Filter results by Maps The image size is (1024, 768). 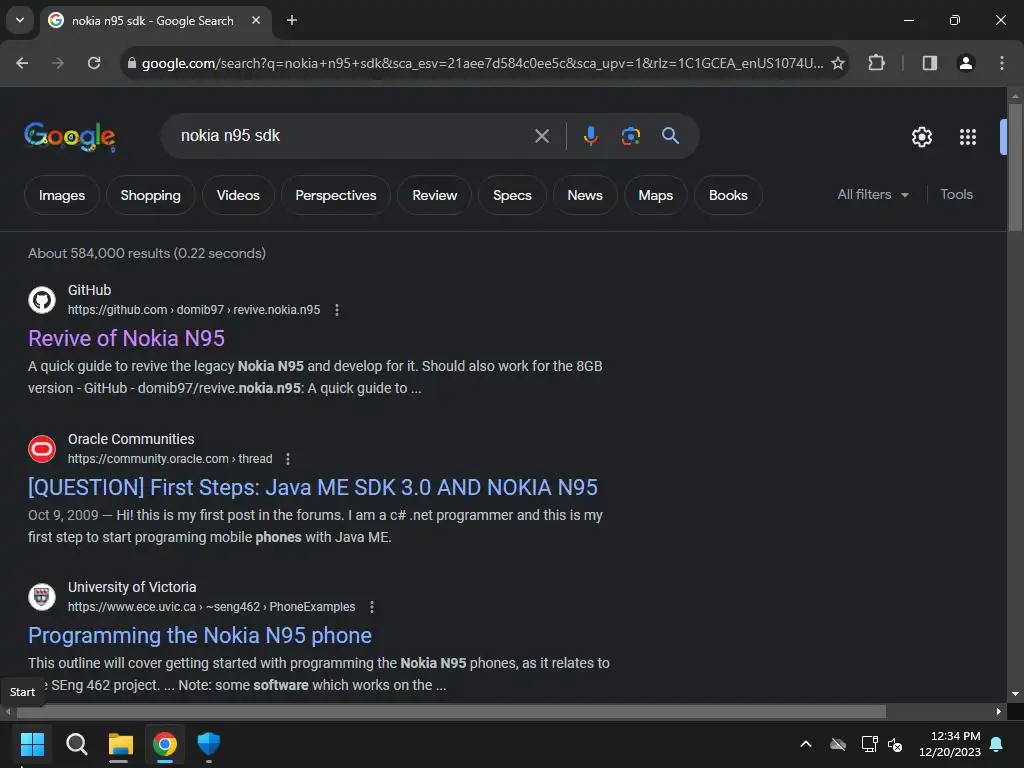click(x=655, y=195)
